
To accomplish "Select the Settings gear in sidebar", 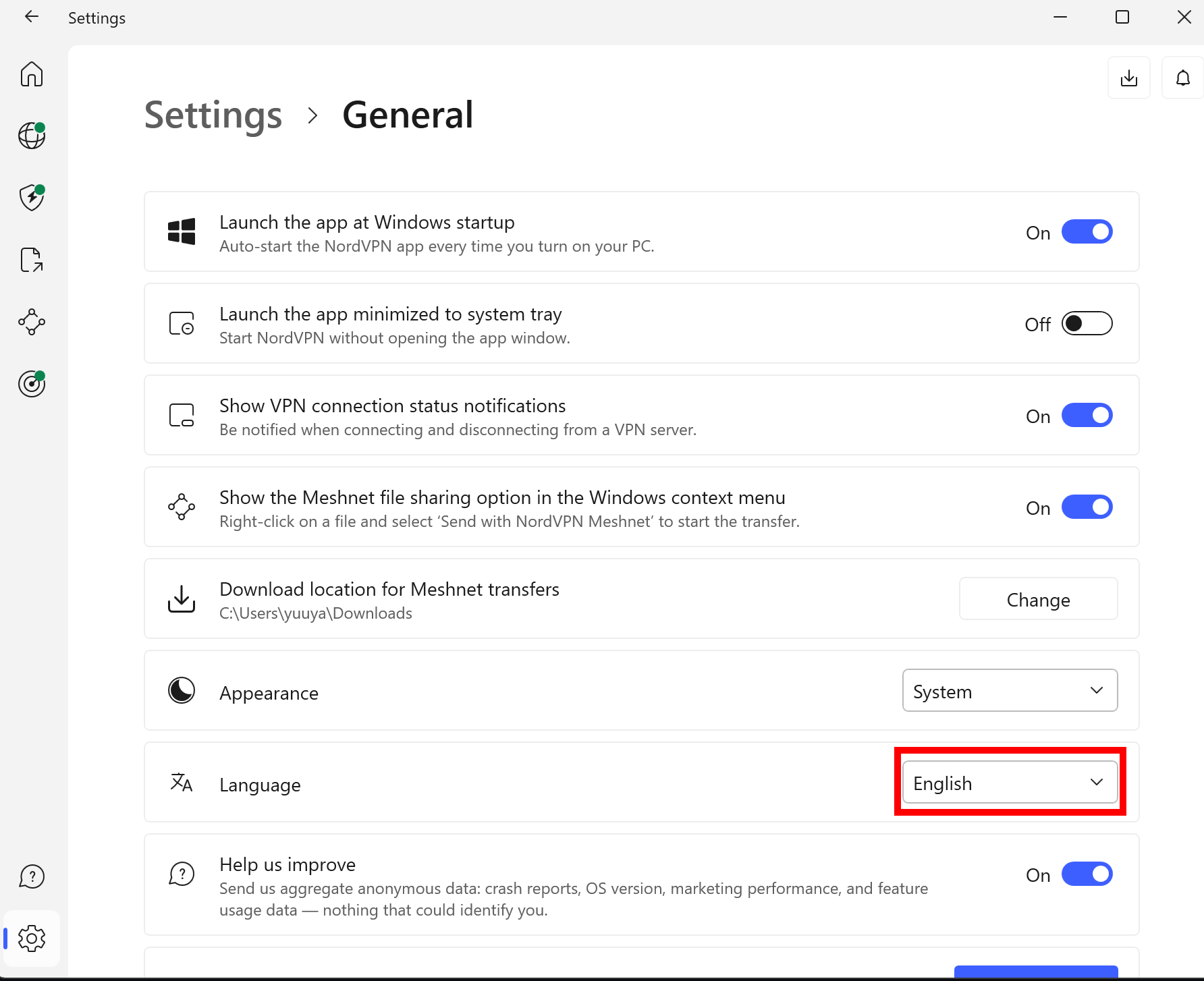I will coord(32,938).
